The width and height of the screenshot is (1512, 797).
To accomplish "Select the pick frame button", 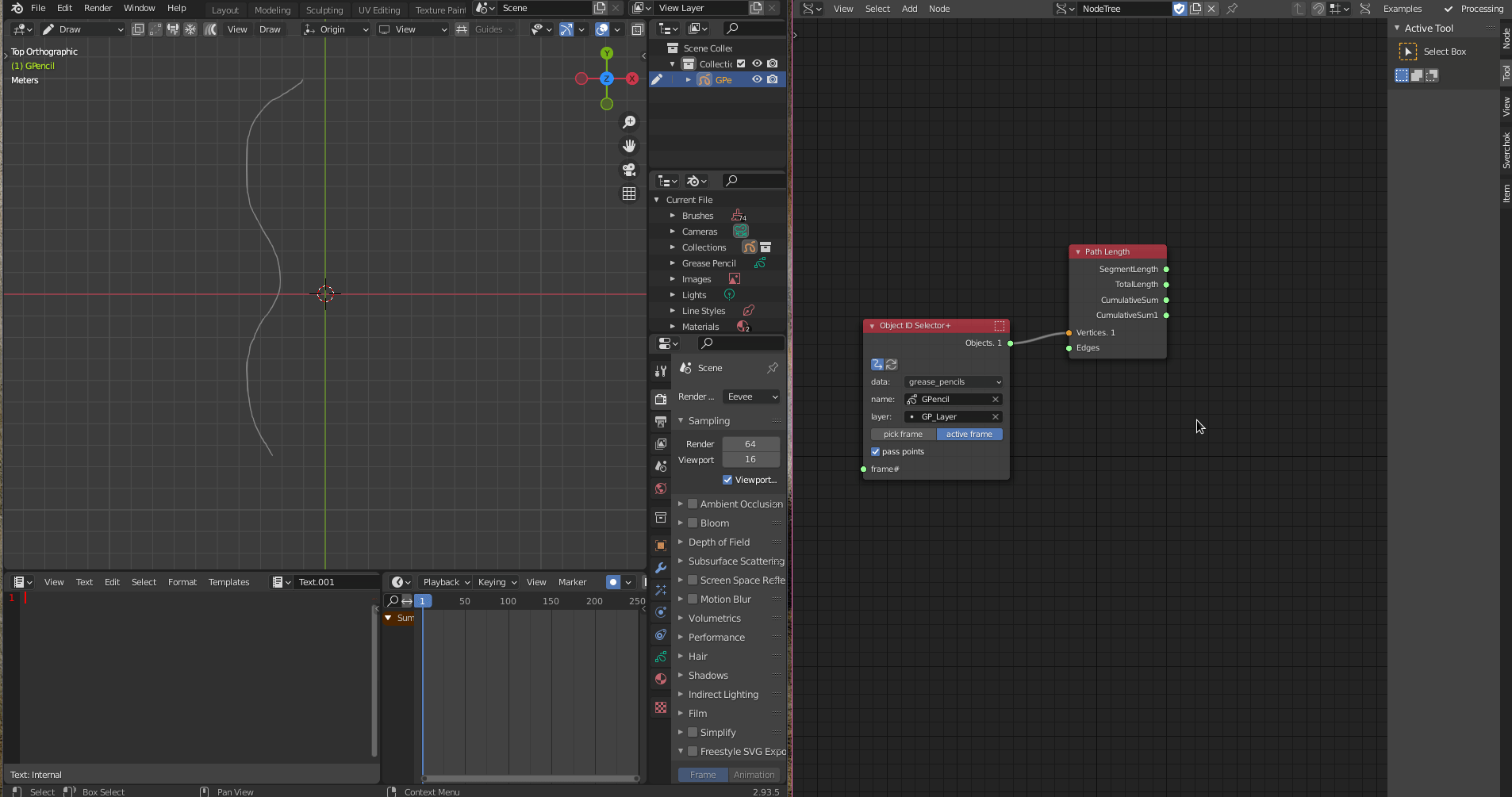I will (904, 435).
